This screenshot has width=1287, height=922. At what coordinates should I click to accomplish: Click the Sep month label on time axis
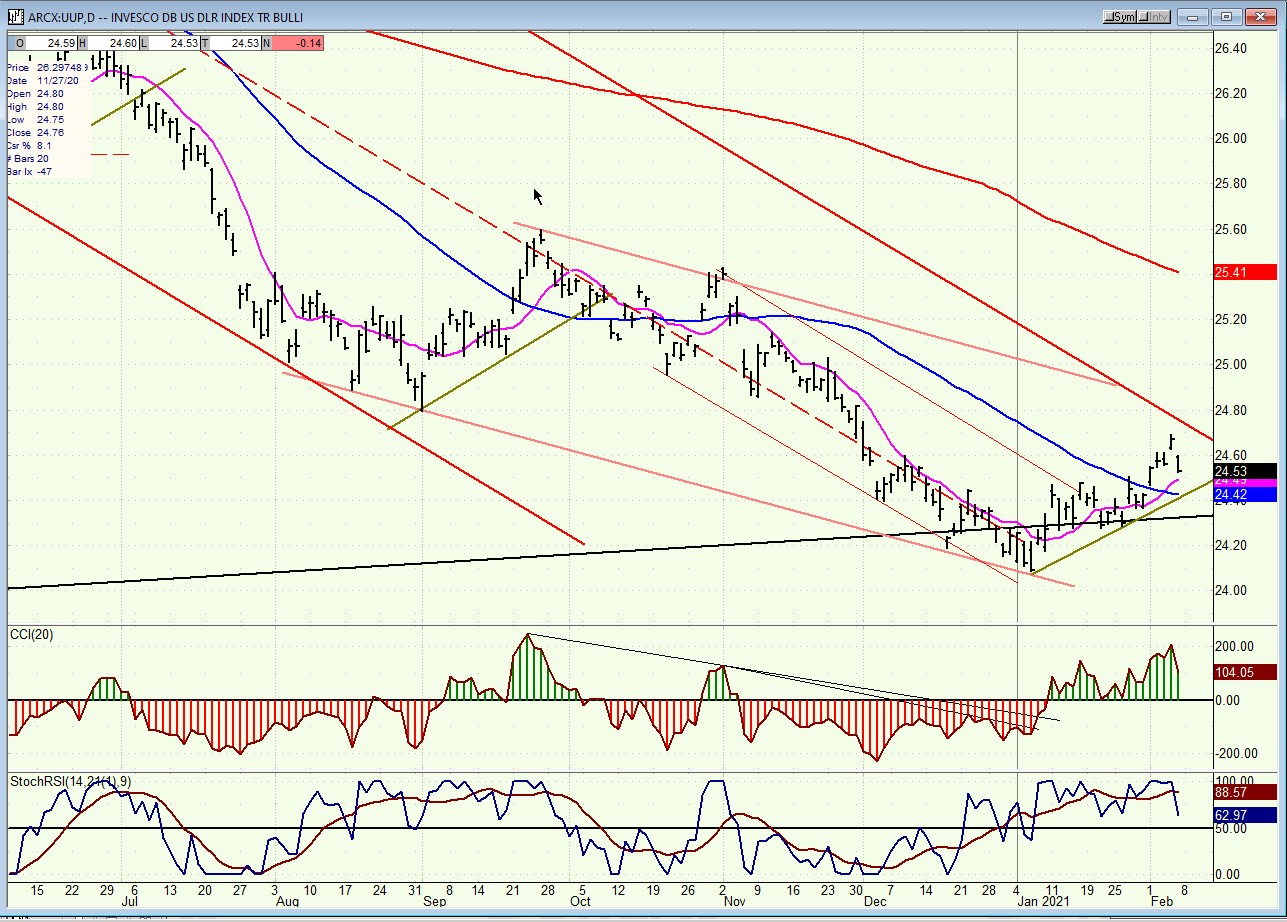pos(435,901)
